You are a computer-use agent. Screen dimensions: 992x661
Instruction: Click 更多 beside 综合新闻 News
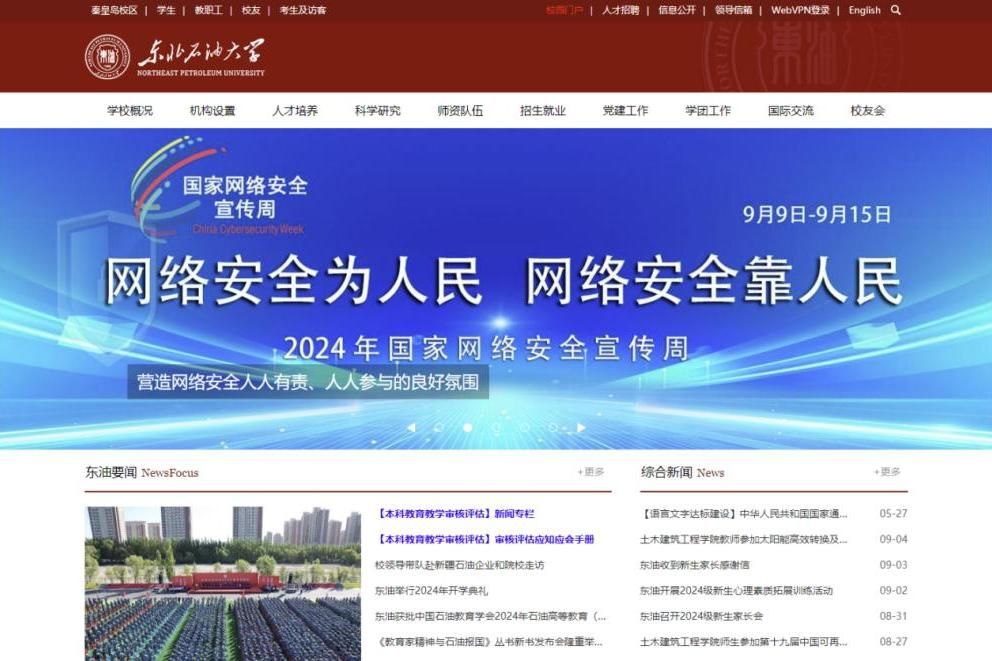click(887, 472)
